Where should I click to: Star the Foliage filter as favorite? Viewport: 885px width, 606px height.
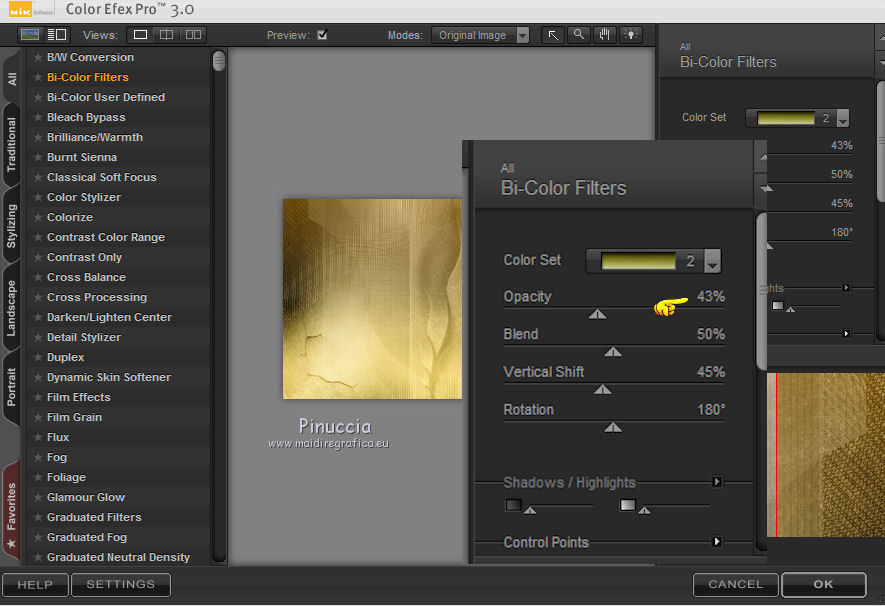pyautogui.click(x=38, y=477)
